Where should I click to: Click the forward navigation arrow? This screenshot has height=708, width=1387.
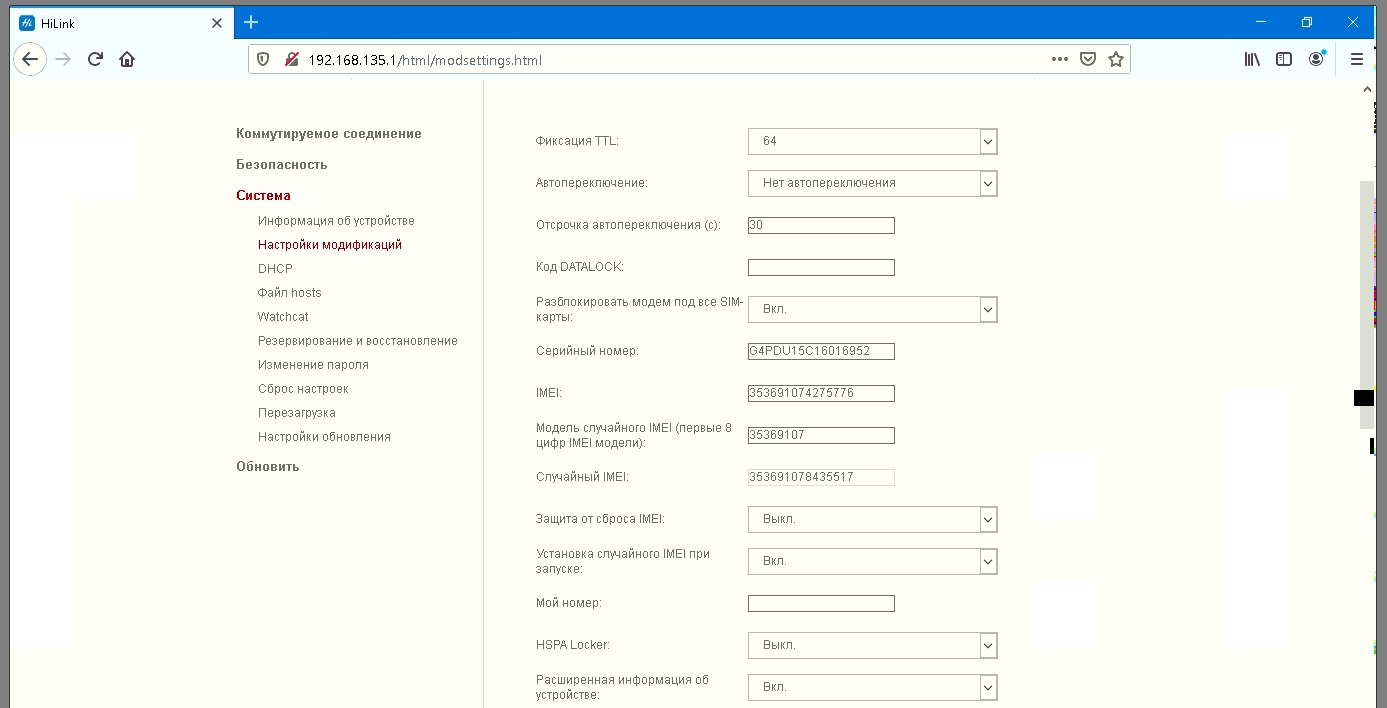click(x=62, y=59)
